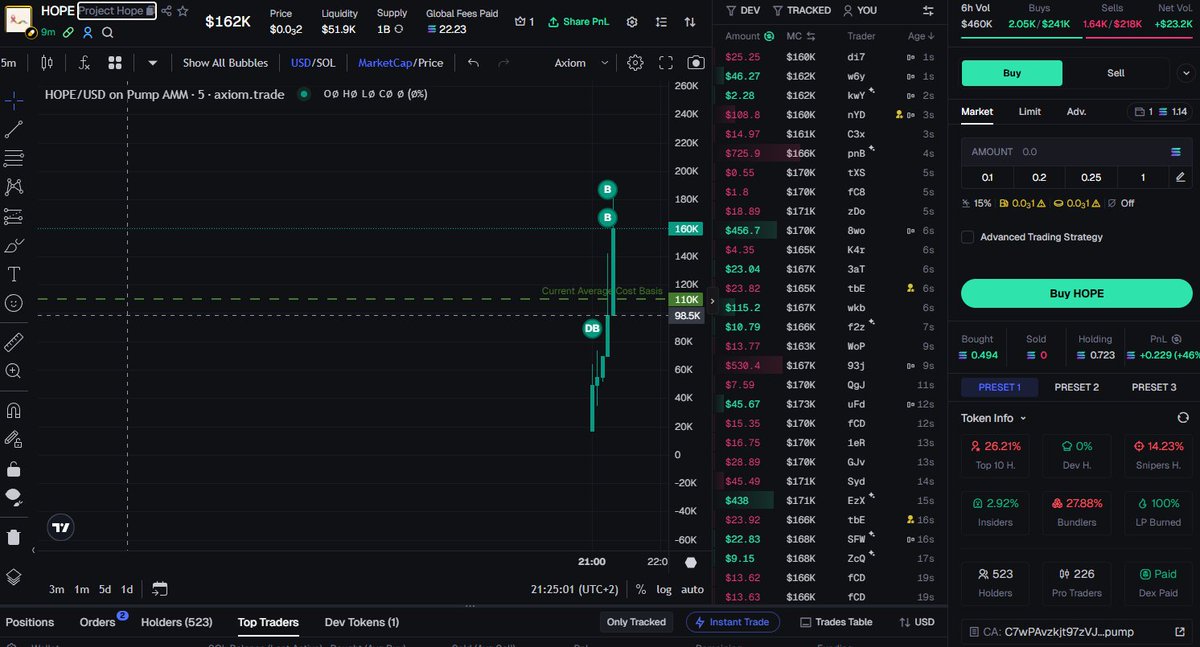This screenshot has width=1200, height=647.
Task: Switch the MarketCap/Price display
Action: click(401, 63)
